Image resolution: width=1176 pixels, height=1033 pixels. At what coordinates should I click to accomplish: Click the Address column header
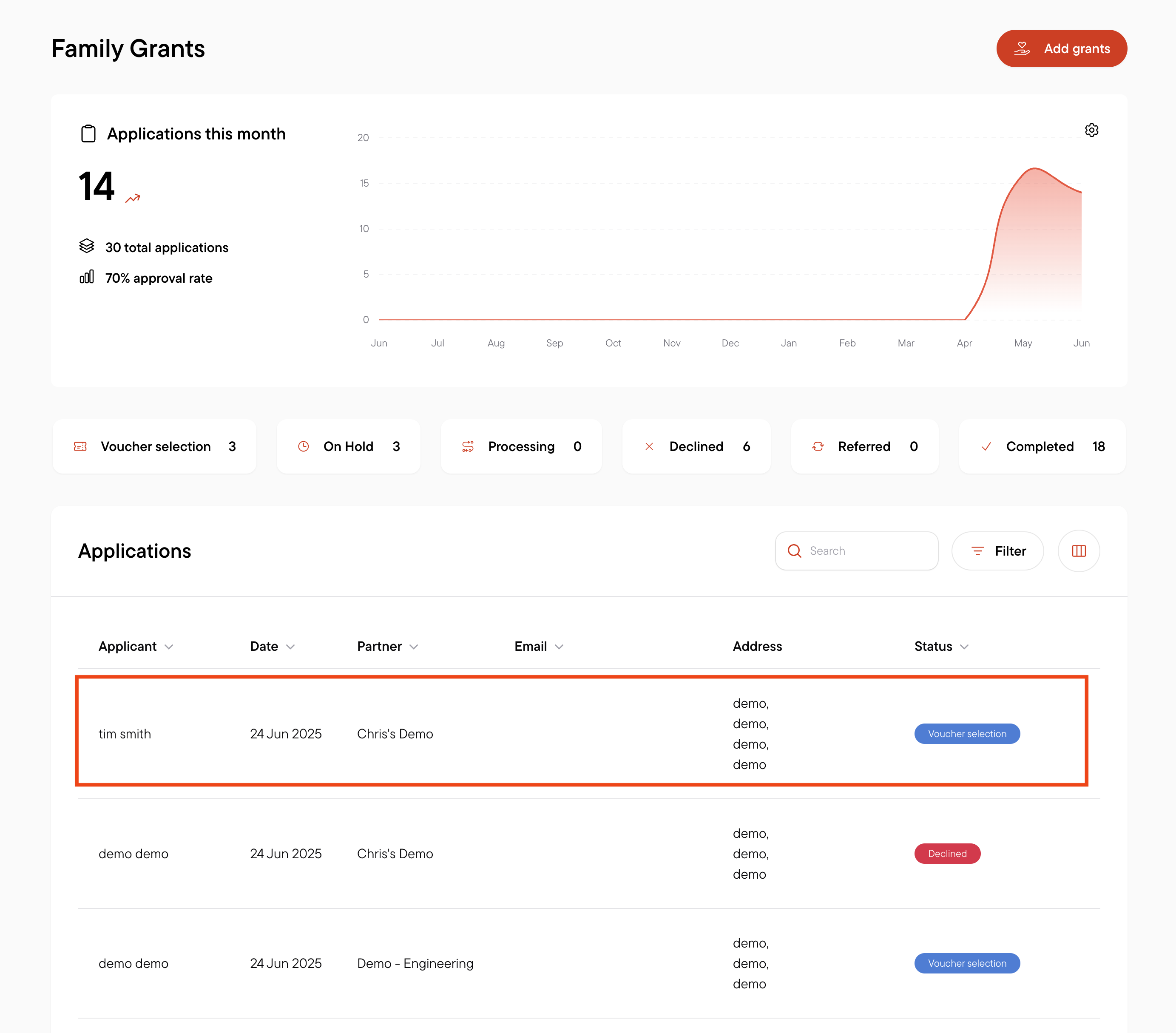757,647
